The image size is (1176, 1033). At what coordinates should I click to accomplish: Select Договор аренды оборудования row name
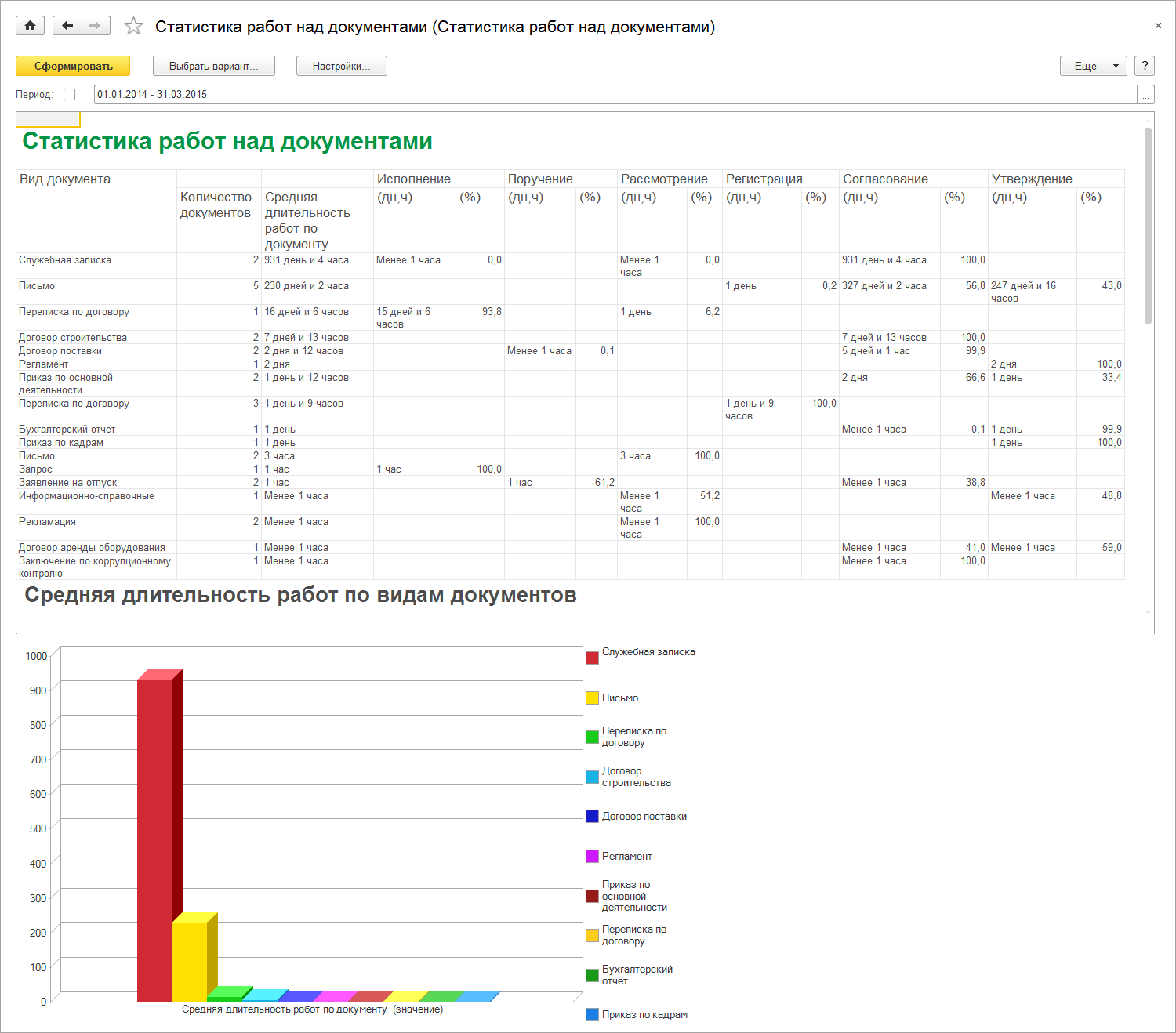click(x=92, y=547)
